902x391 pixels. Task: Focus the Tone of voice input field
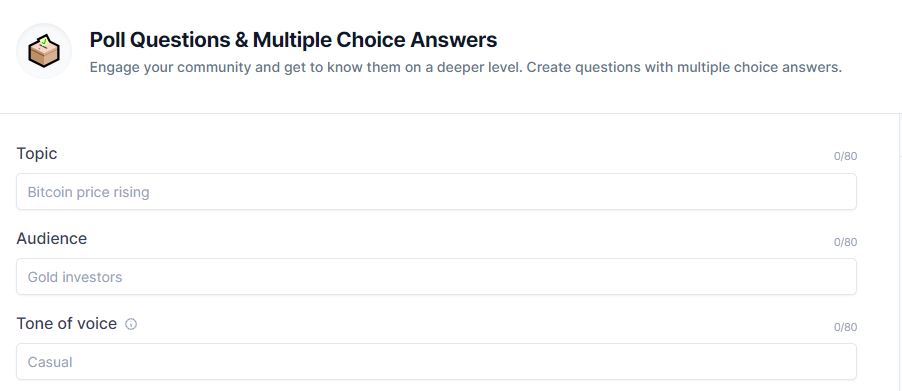pyautogui.click(x=436, y=362)
